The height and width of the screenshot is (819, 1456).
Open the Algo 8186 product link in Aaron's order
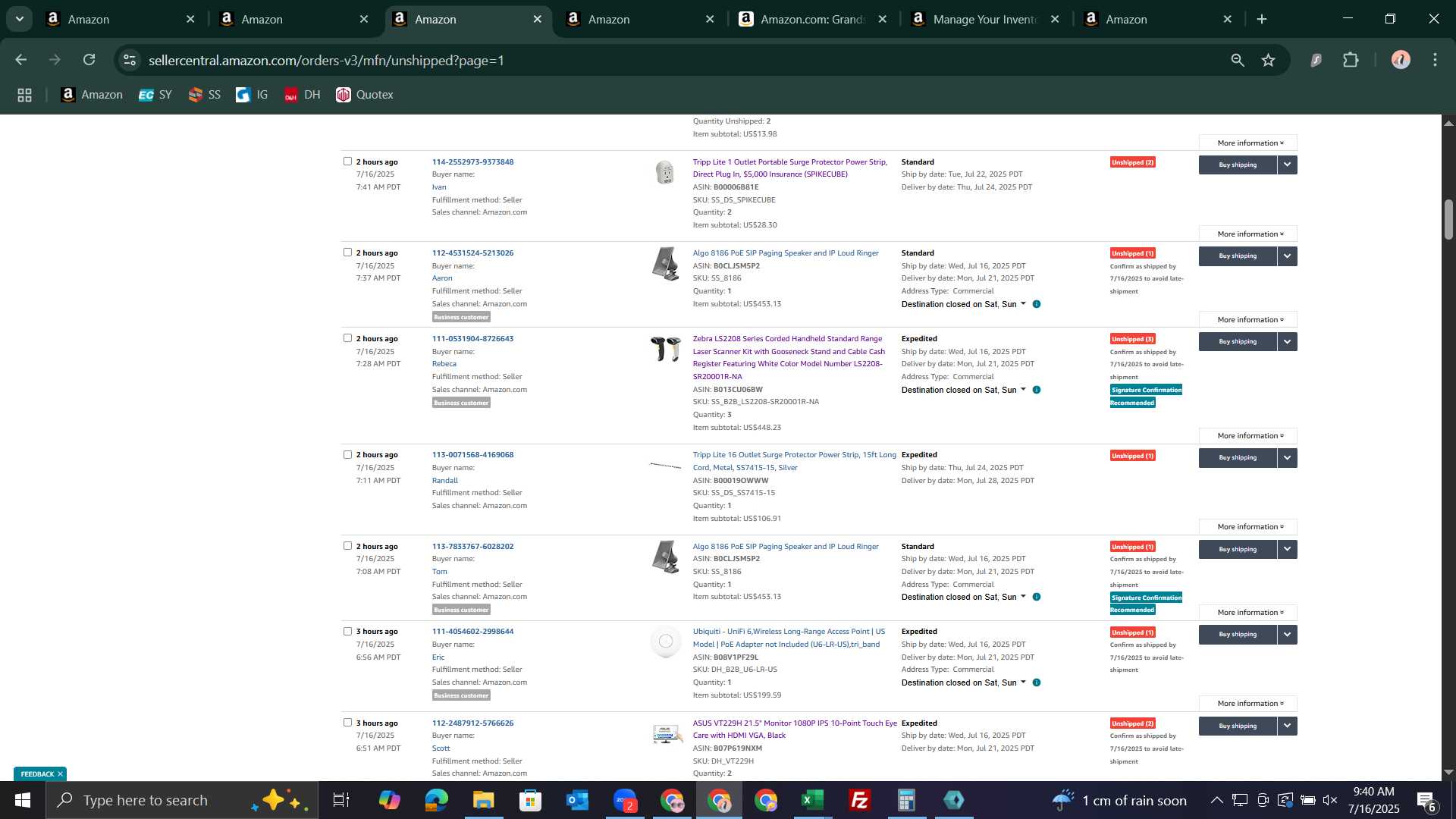[x=786, y=253]
